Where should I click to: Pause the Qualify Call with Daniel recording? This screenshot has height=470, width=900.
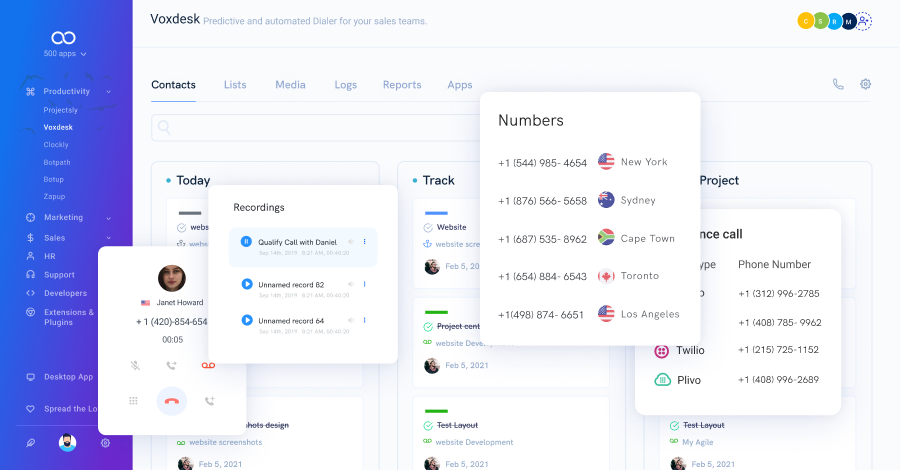click(246, 242)
